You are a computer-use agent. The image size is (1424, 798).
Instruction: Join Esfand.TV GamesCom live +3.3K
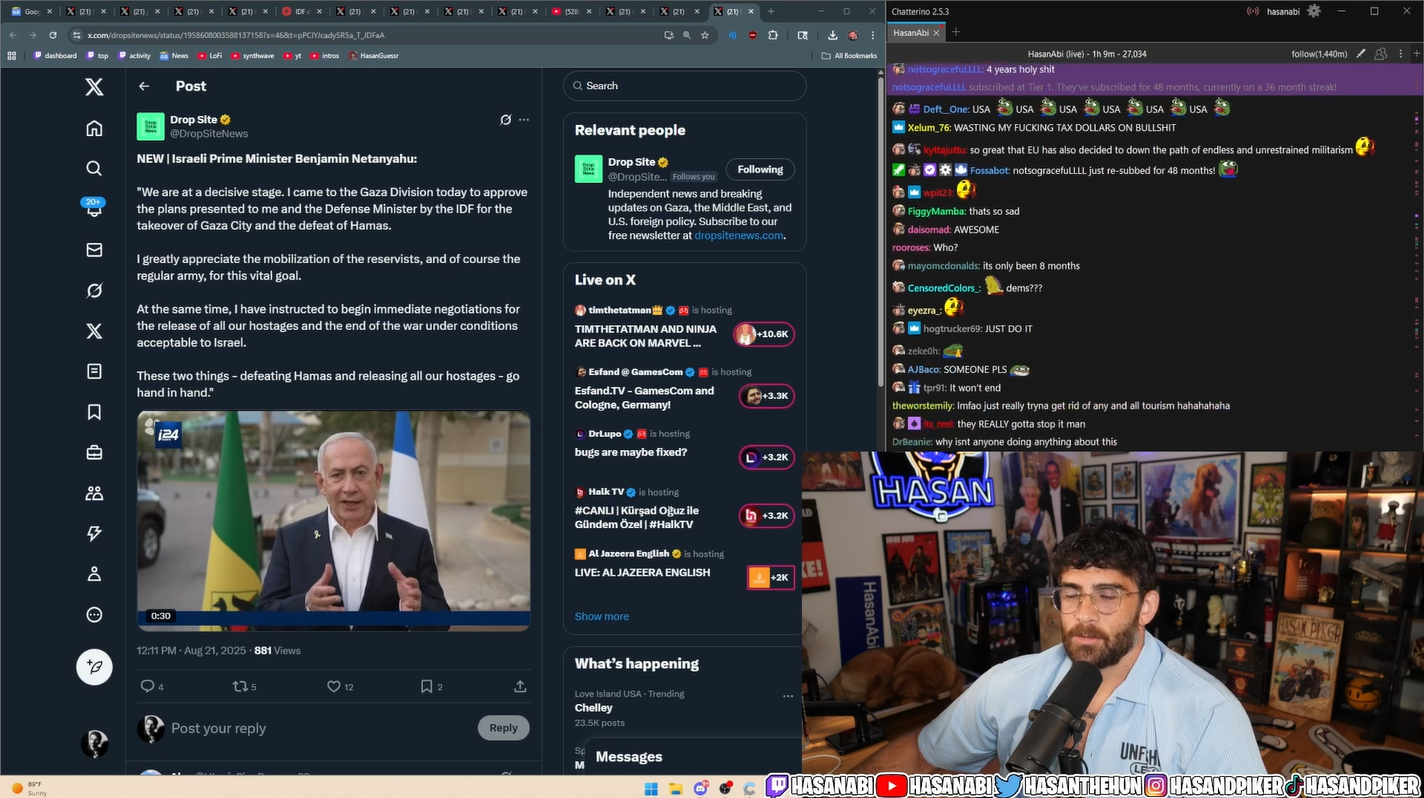pos(767,396)
